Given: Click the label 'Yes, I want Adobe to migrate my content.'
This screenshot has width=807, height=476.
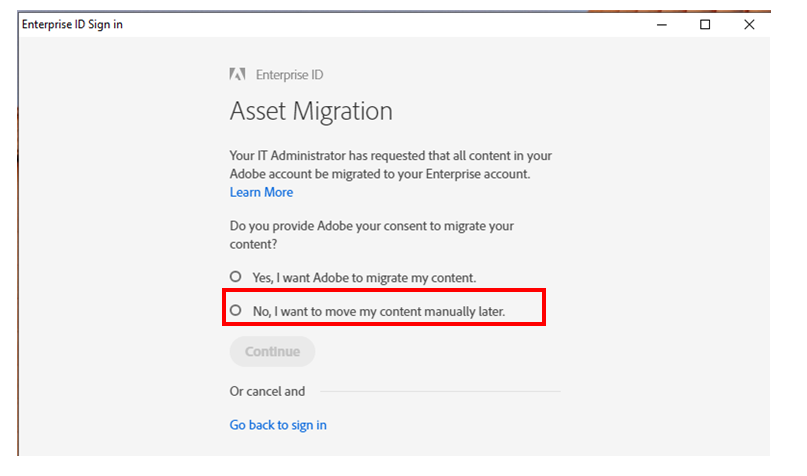Looking at the screenshot, I should 364,278.
